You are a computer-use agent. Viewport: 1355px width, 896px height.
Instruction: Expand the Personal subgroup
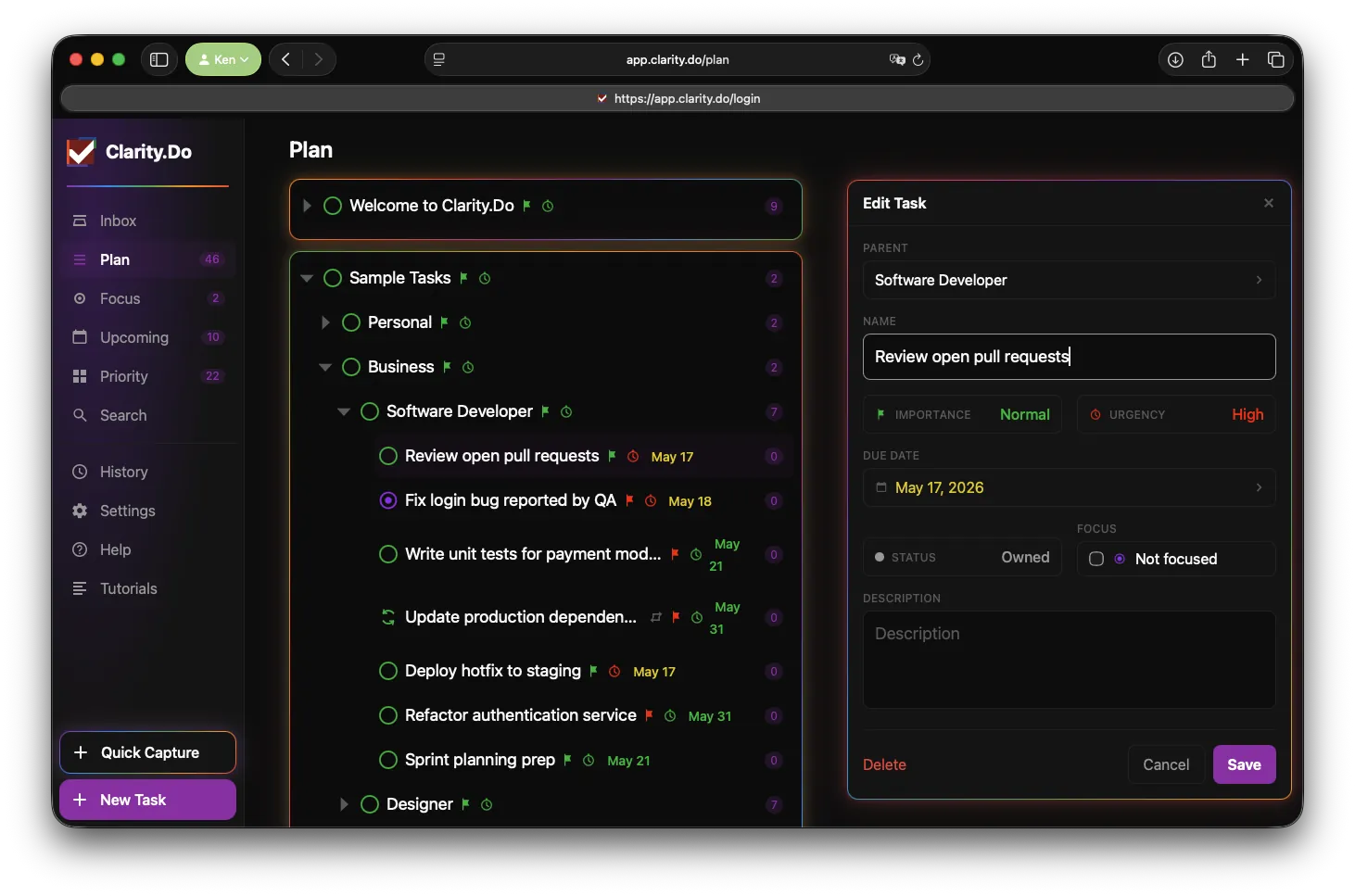pyautogui.click(x=325, y=322)
